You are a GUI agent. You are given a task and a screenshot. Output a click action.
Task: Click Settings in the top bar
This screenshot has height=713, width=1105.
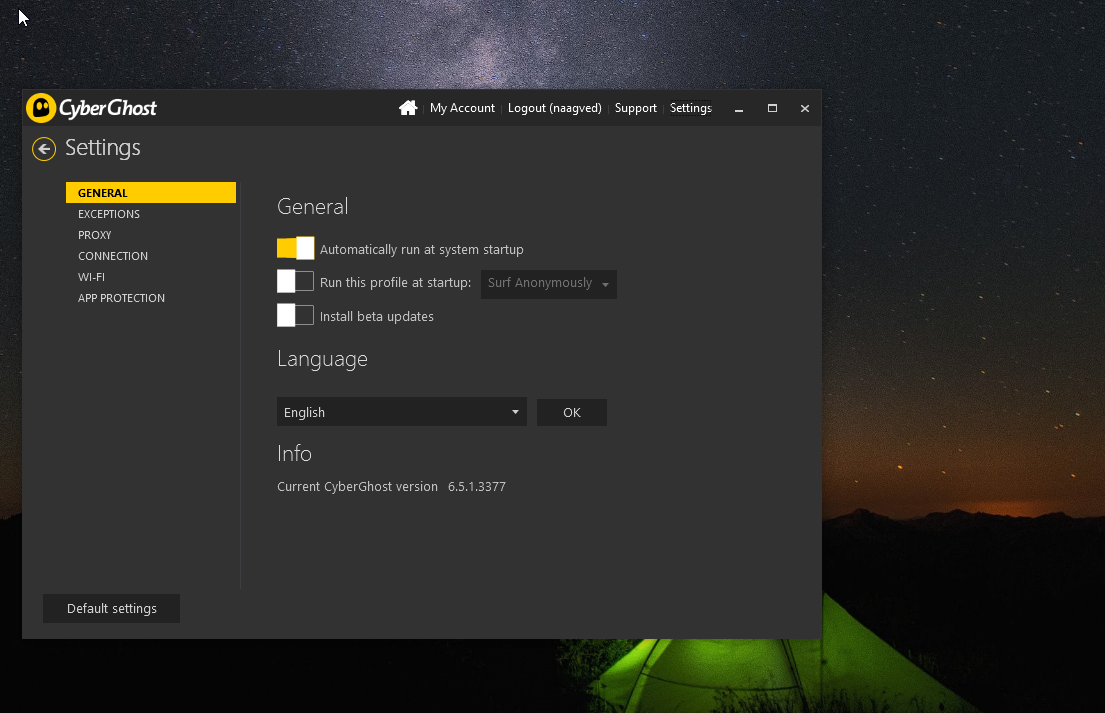point(691,108)
